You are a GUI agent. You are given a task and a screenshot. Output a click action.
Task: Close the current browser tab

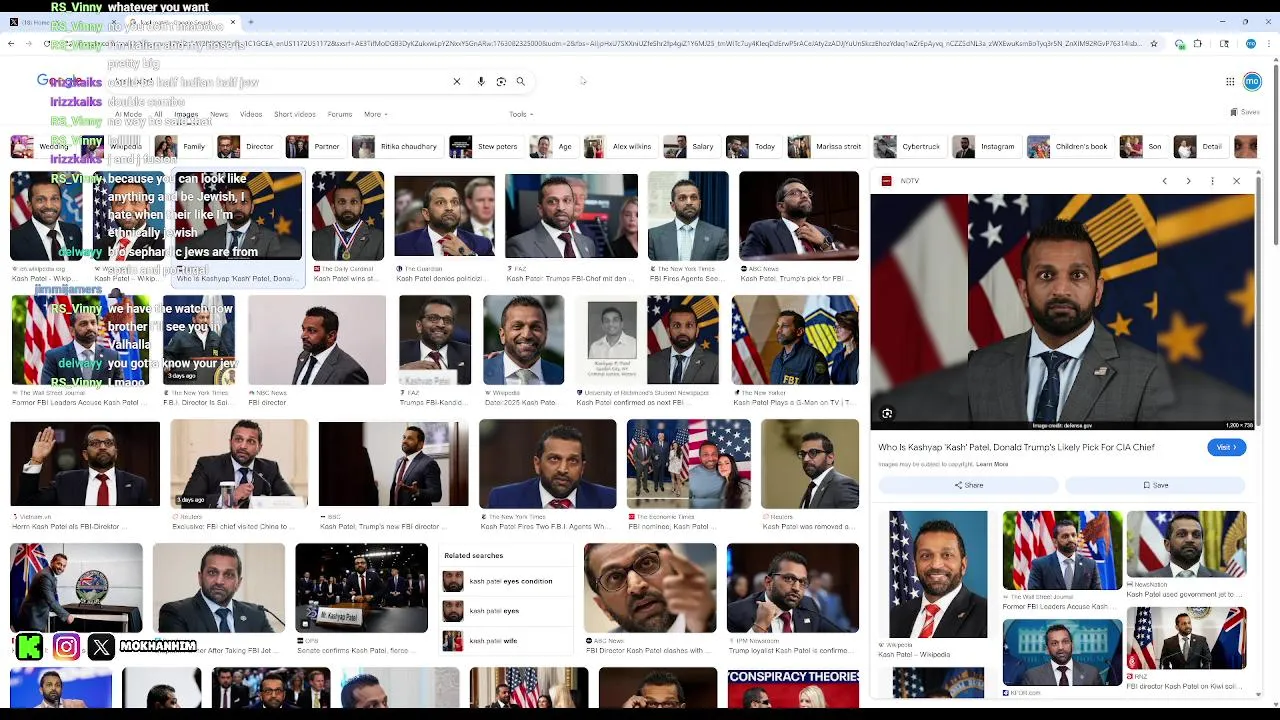233,22
